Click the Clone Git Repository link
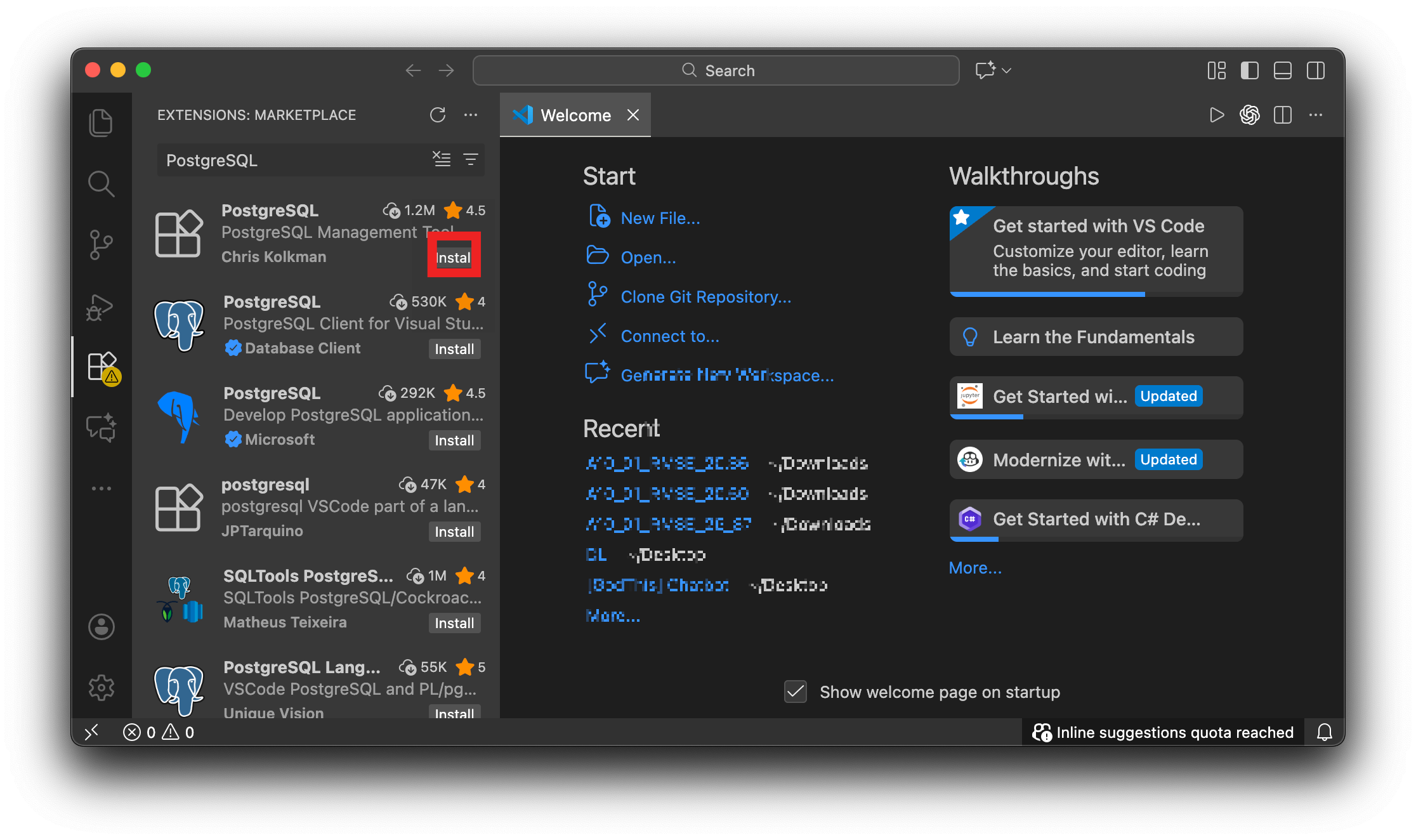 point(705,297)
